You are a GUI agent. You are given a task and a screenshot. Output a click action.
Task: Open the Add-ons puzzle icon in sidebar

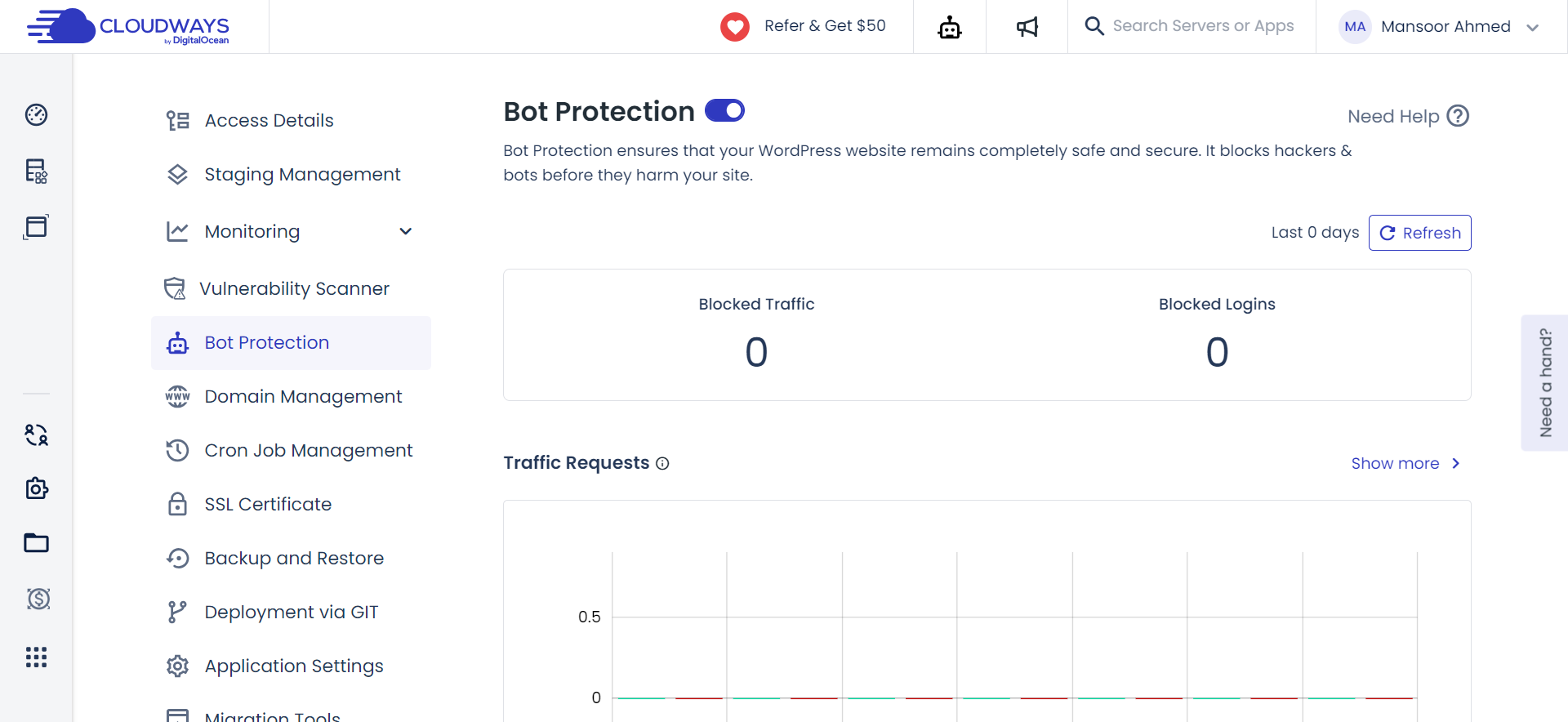pos(36,488)
